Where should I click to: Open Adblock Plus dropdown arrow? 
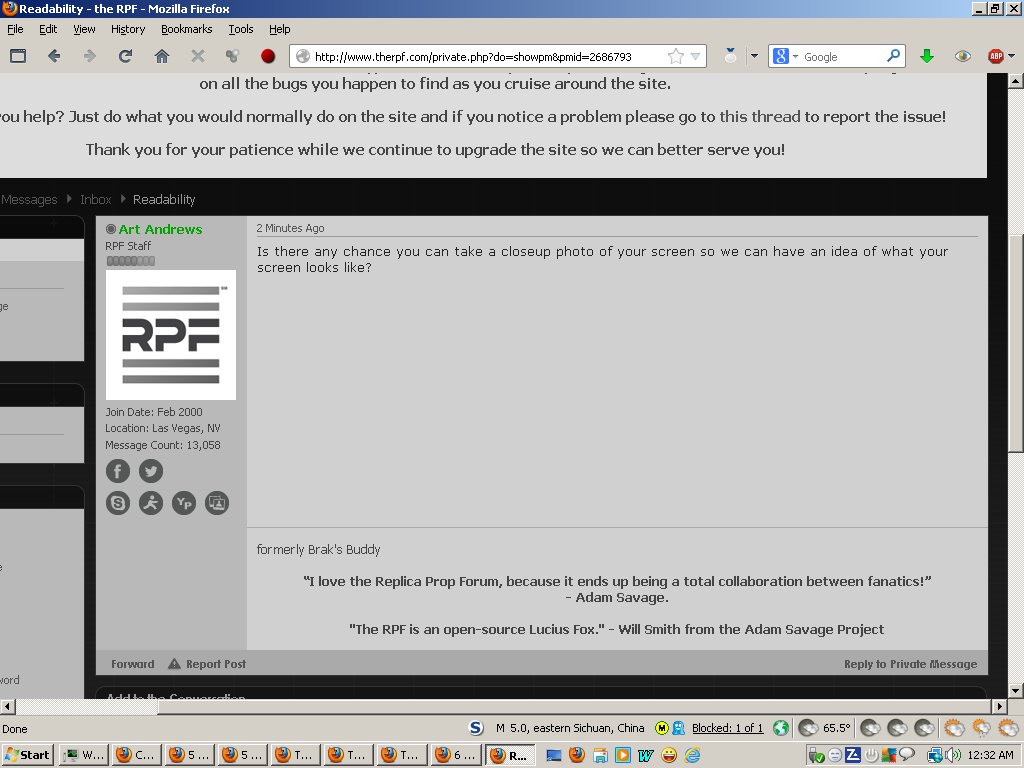[x=1012, y=56]
